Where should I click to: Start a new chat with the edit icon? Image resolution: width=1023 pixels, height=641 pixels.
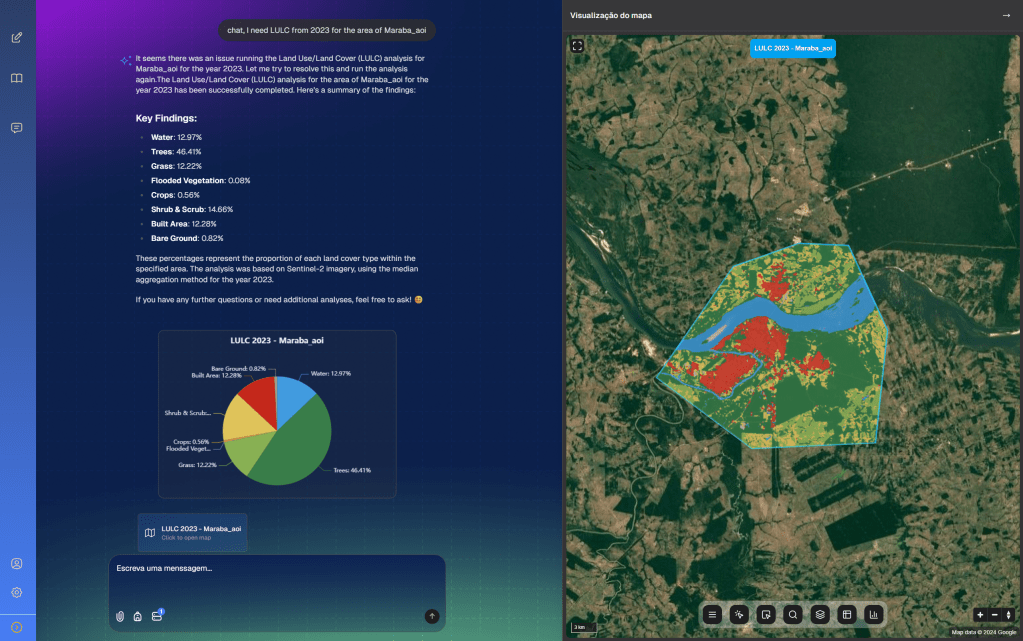(x=16, y=38)
